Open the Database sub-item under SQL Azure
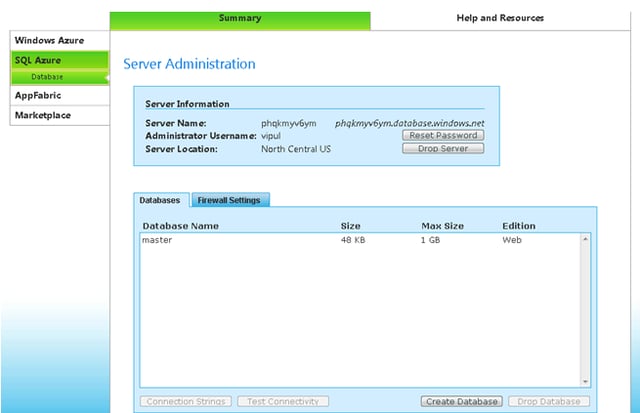The image size is (640, 413). [x=60, y=77]
